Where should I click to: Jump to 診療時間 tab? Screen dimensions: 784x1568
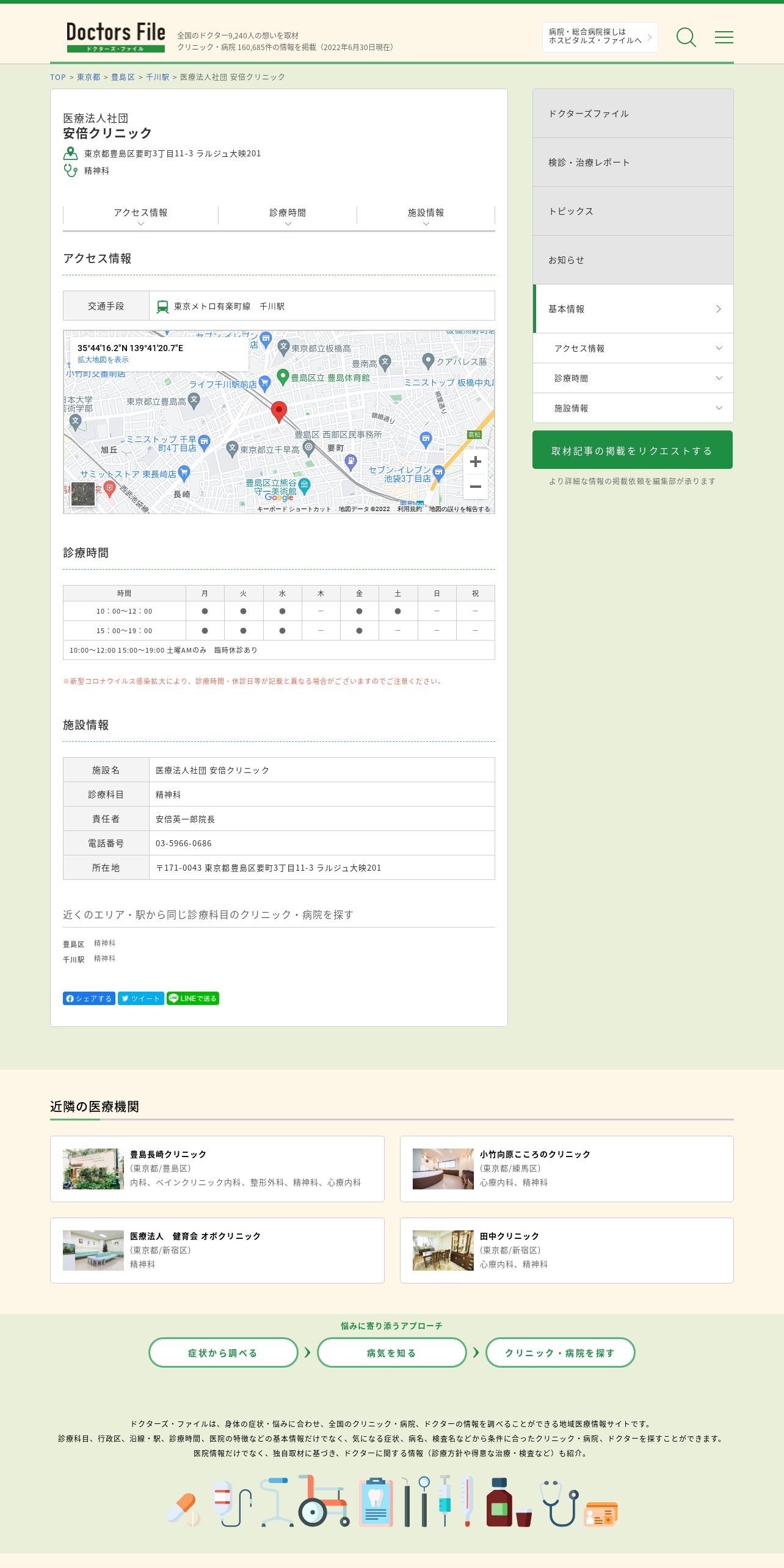[x=288, y=216]
